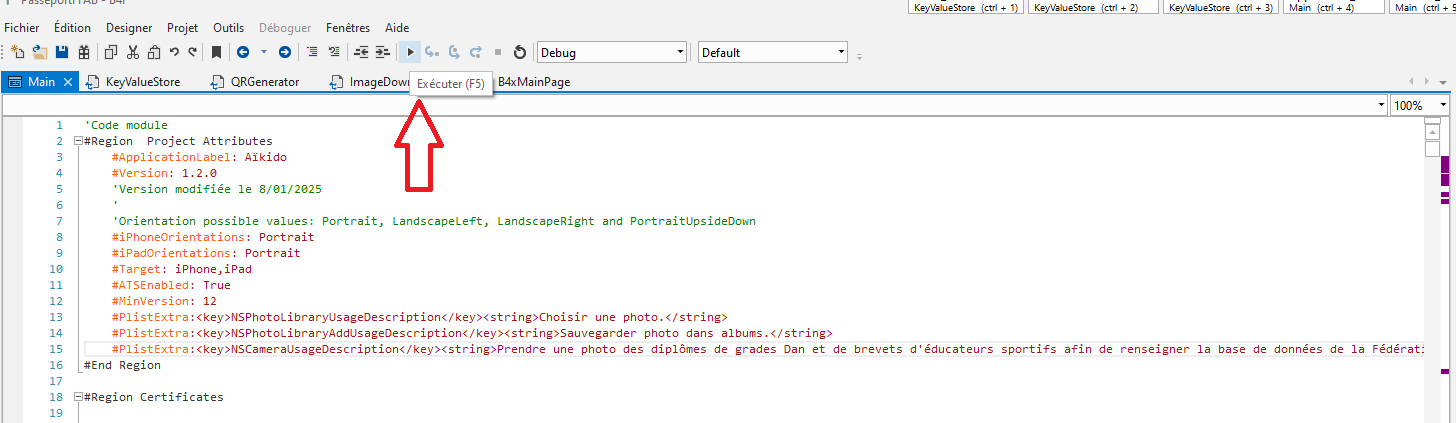Click the export as zip icon

(x=84, y=52)
